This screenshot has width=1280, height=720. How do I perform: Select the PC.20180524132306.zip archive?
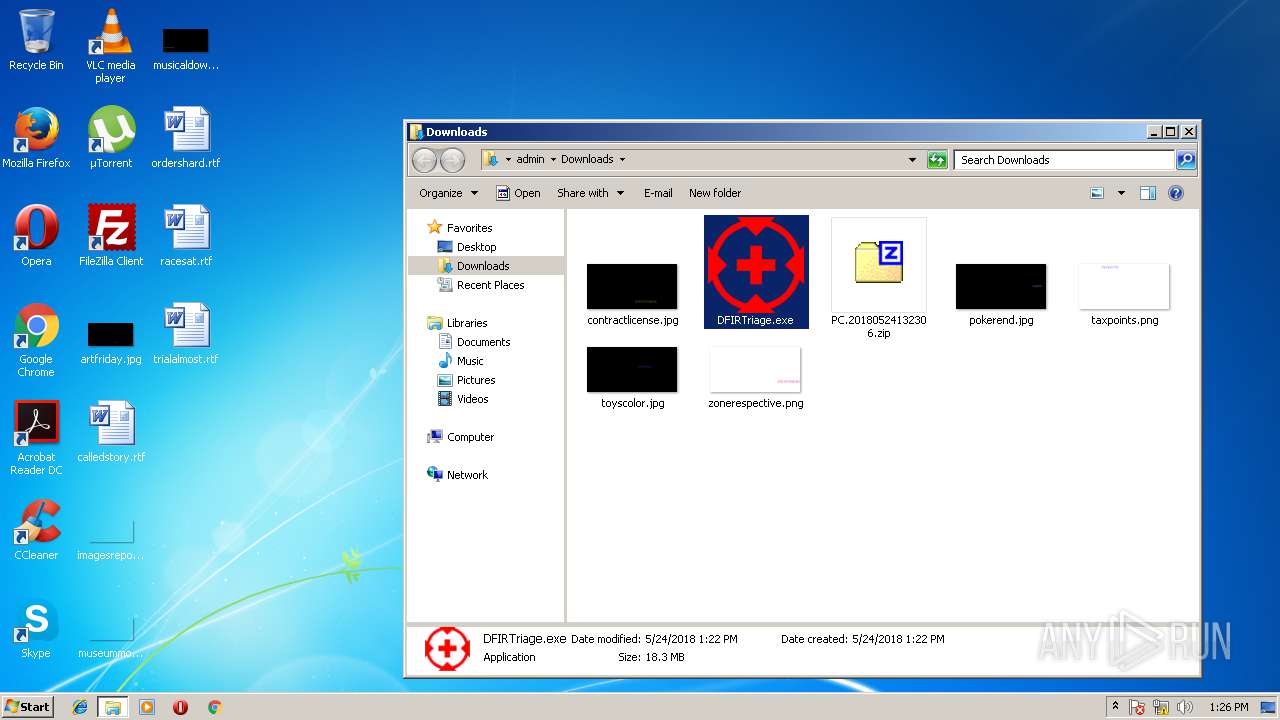879,278
